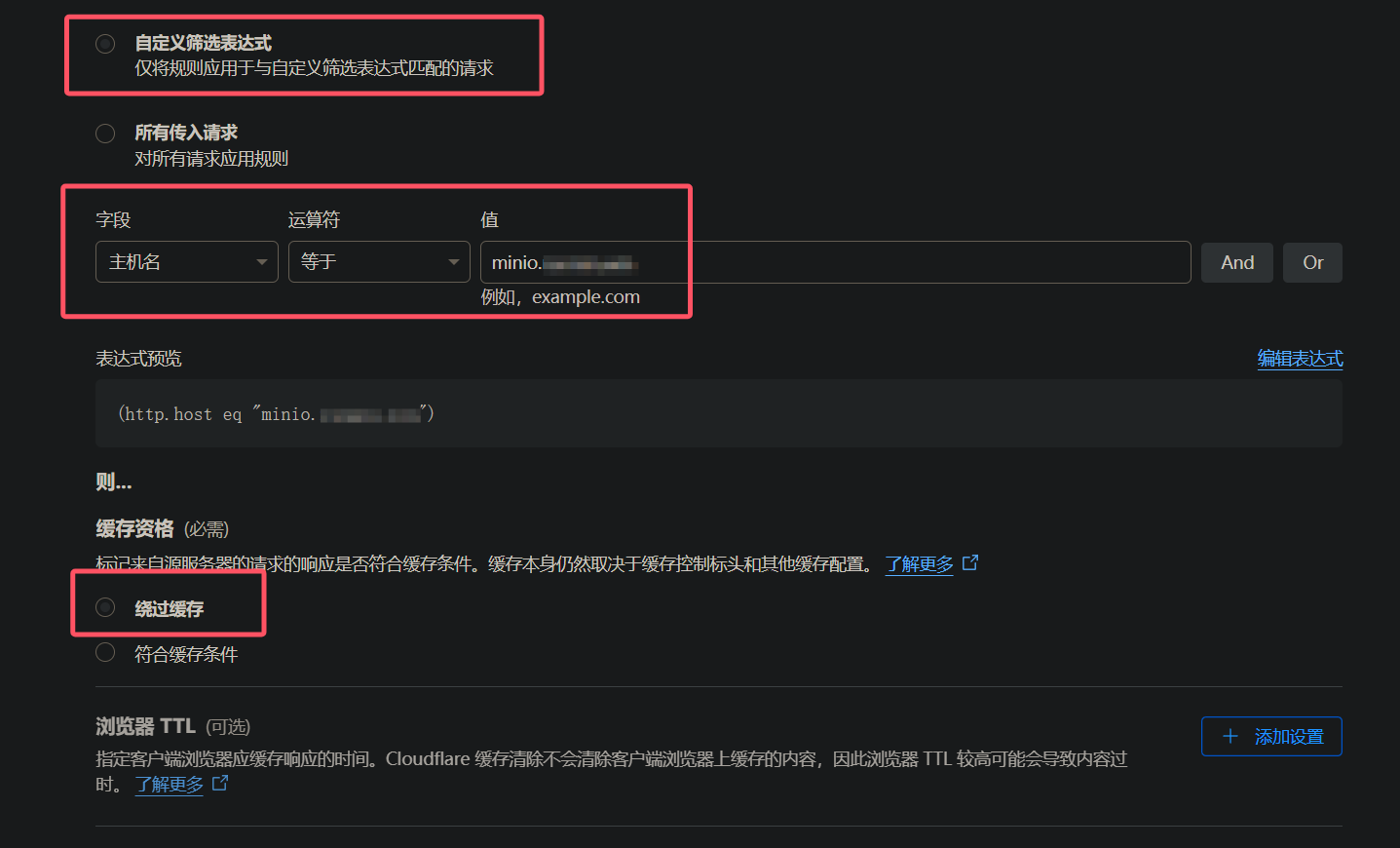Click the 添加设置 button for 浏览器 TTL

[1271, 737]
